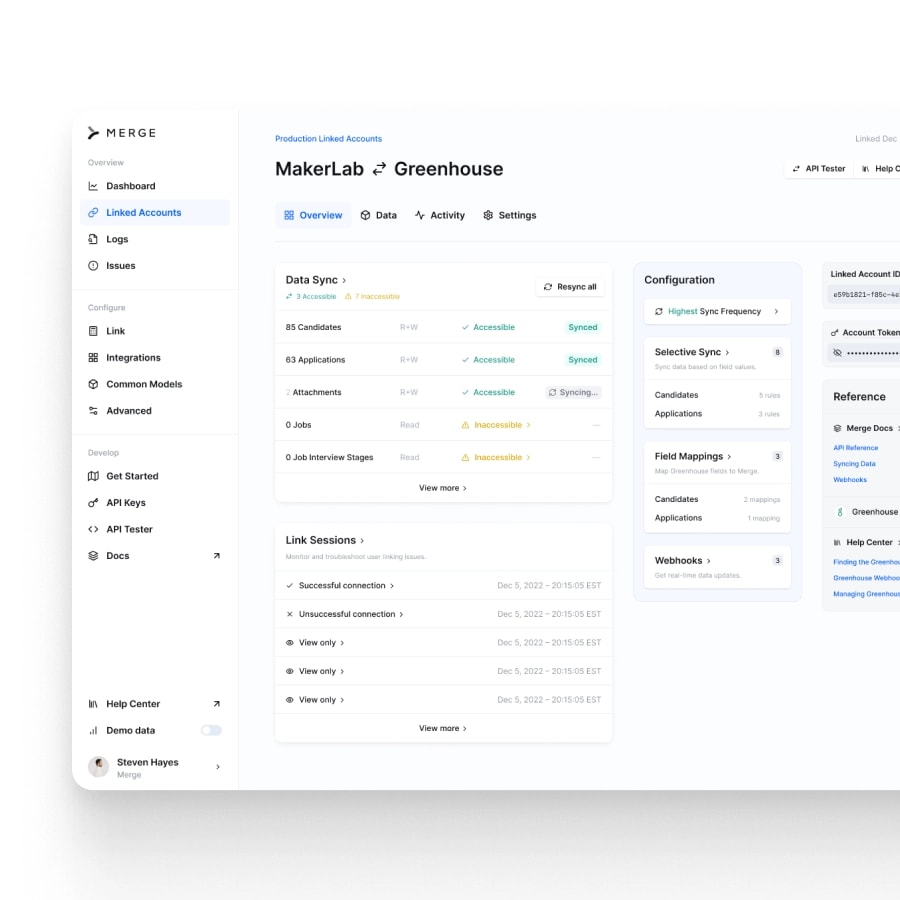This screenshot has width=900, height=900.
Task: Click Applications 1 mapping under Field Mappings
Action: 717,518
